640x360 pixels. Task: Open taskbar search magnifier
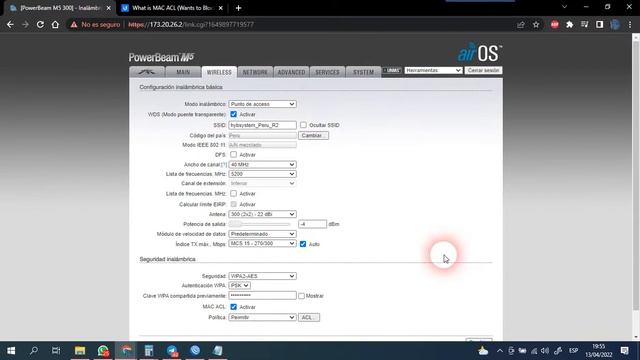(34, 351)
